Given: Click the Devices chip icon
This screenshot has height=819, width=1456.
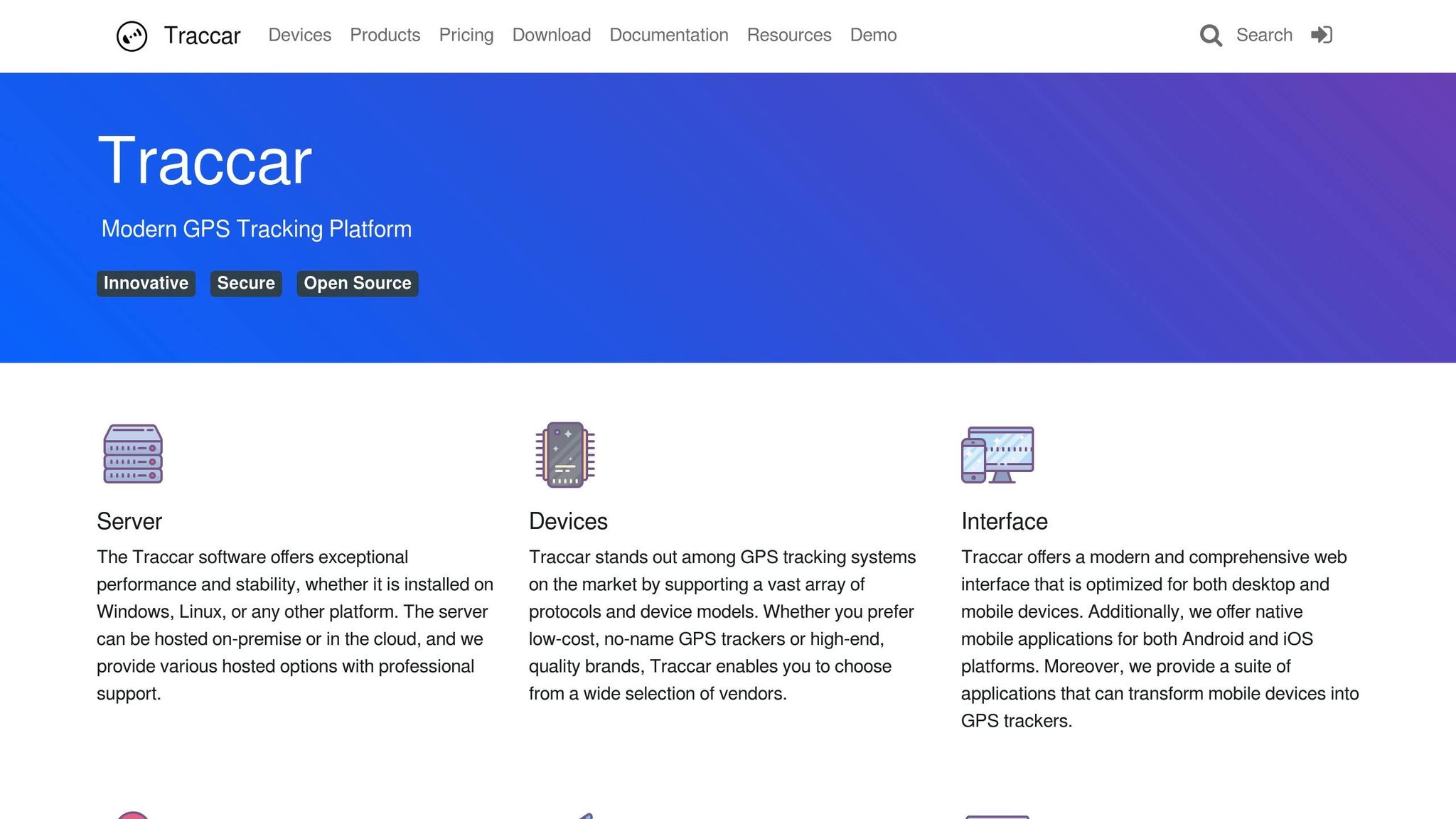Looking at the screenshot, I should point(565,454).
